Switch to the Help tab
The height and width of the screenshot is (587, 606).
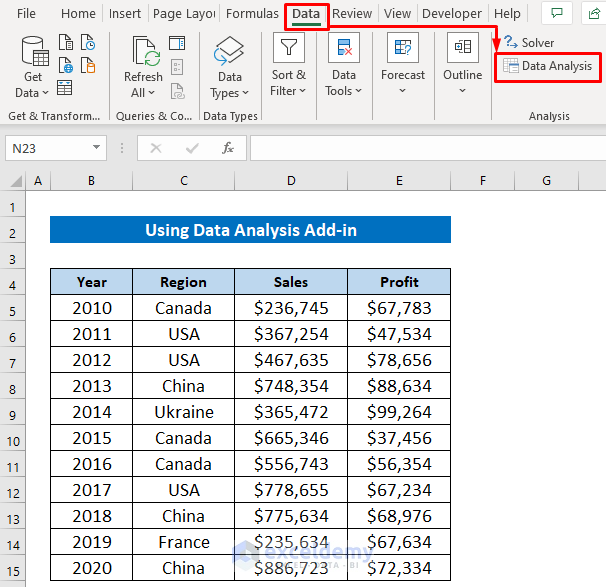click(x=507, y=14)
